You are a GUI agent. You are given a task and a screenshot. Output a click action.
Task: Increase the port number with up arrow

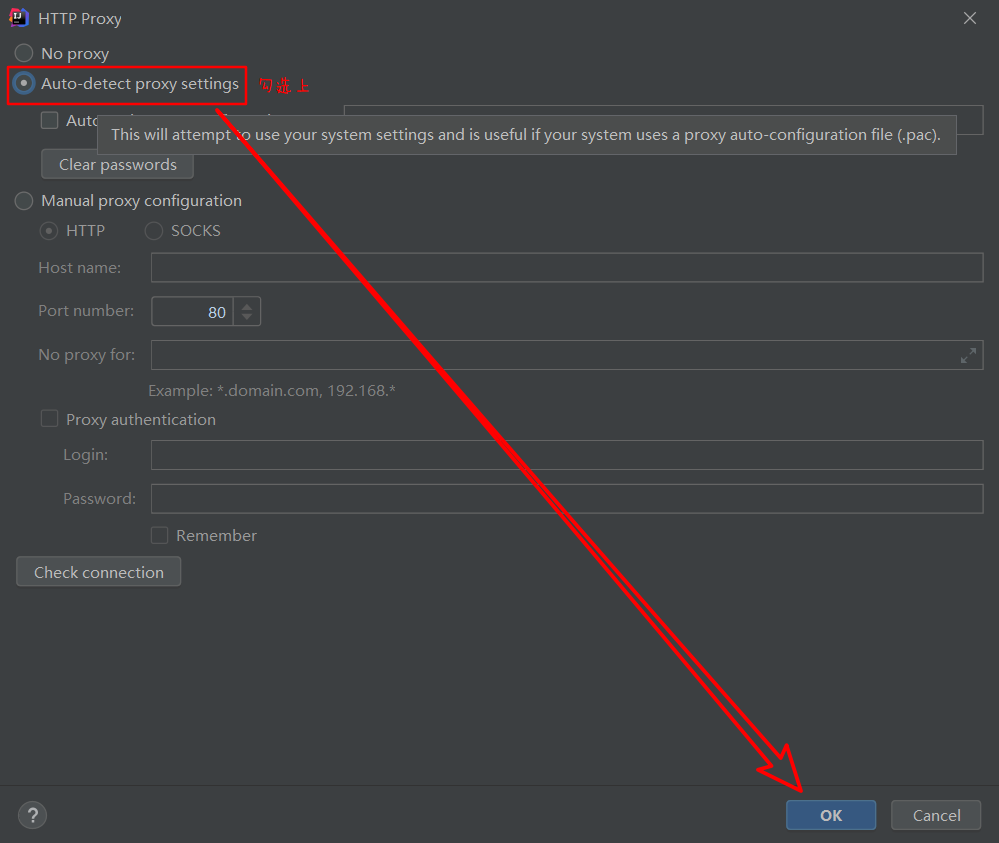coord(247,306)
